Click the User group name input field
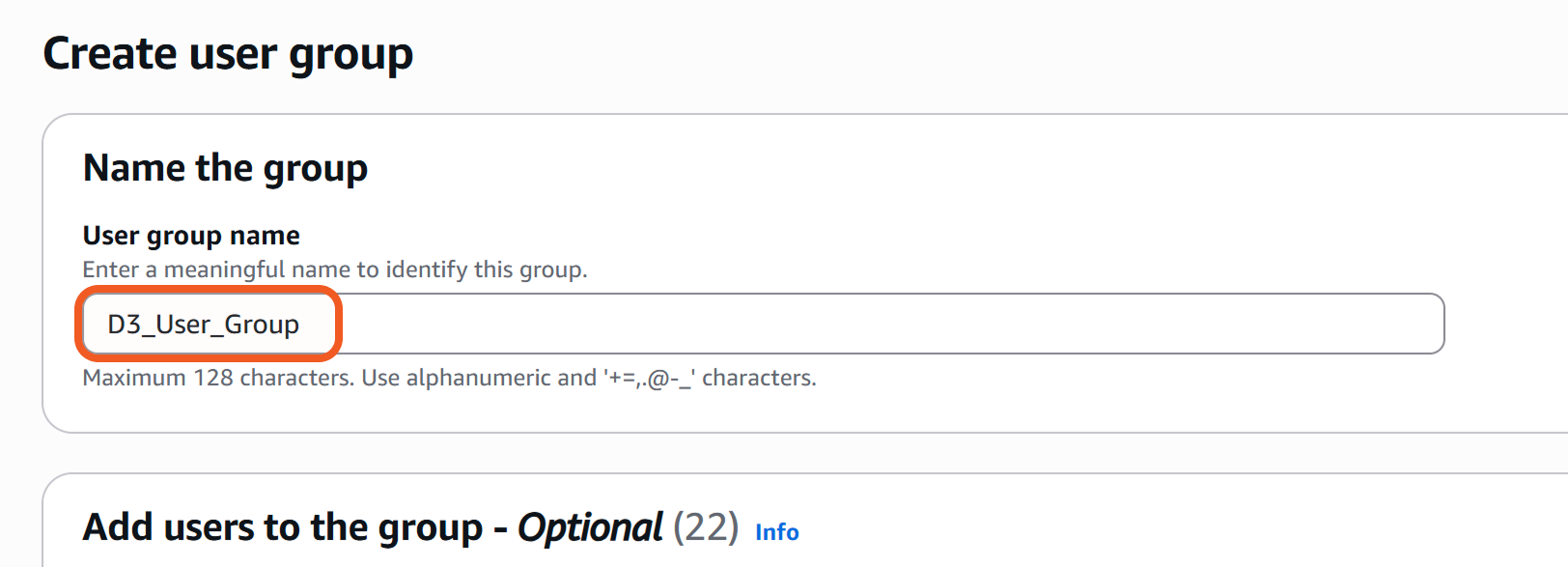The width and height of the screenshot is (1568, 567). tap(763, 325)
